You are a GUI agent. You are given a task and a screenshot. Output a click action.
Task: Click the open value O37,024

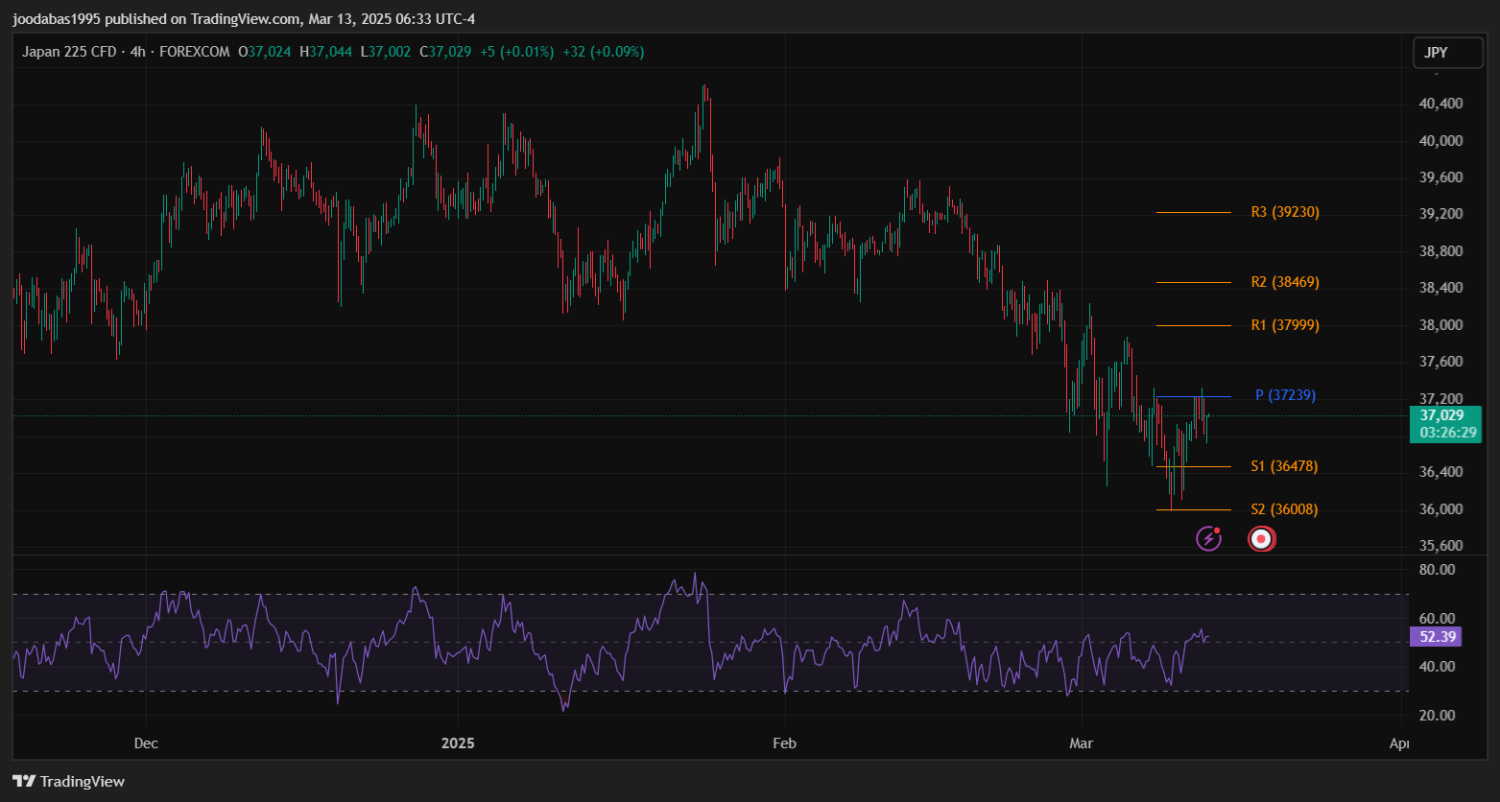(x=265, y=51)
